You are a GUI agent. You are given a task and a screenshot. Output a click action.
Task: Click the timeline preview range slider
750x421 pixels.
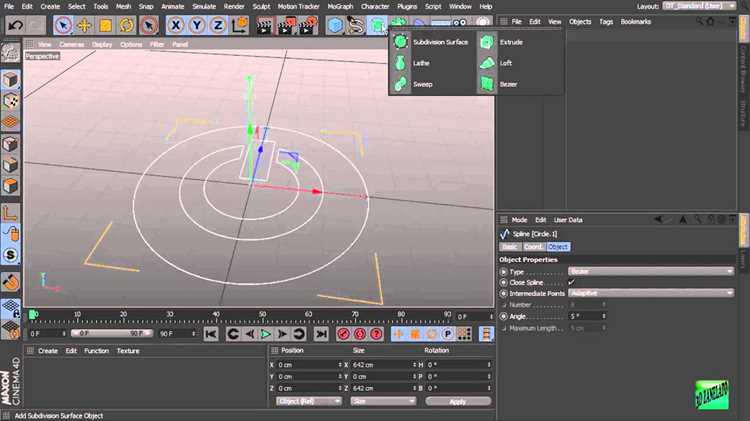coord(111,333)
